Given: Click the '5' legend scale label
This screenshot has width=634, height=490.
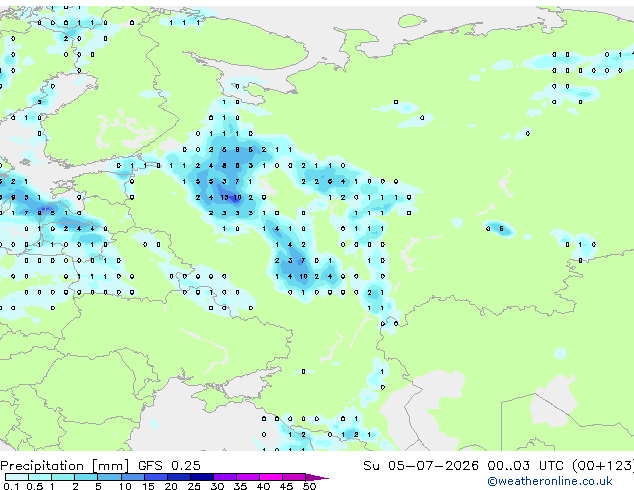Looking at the screenshot, I should pyautogui.click(x=98, y=486).
